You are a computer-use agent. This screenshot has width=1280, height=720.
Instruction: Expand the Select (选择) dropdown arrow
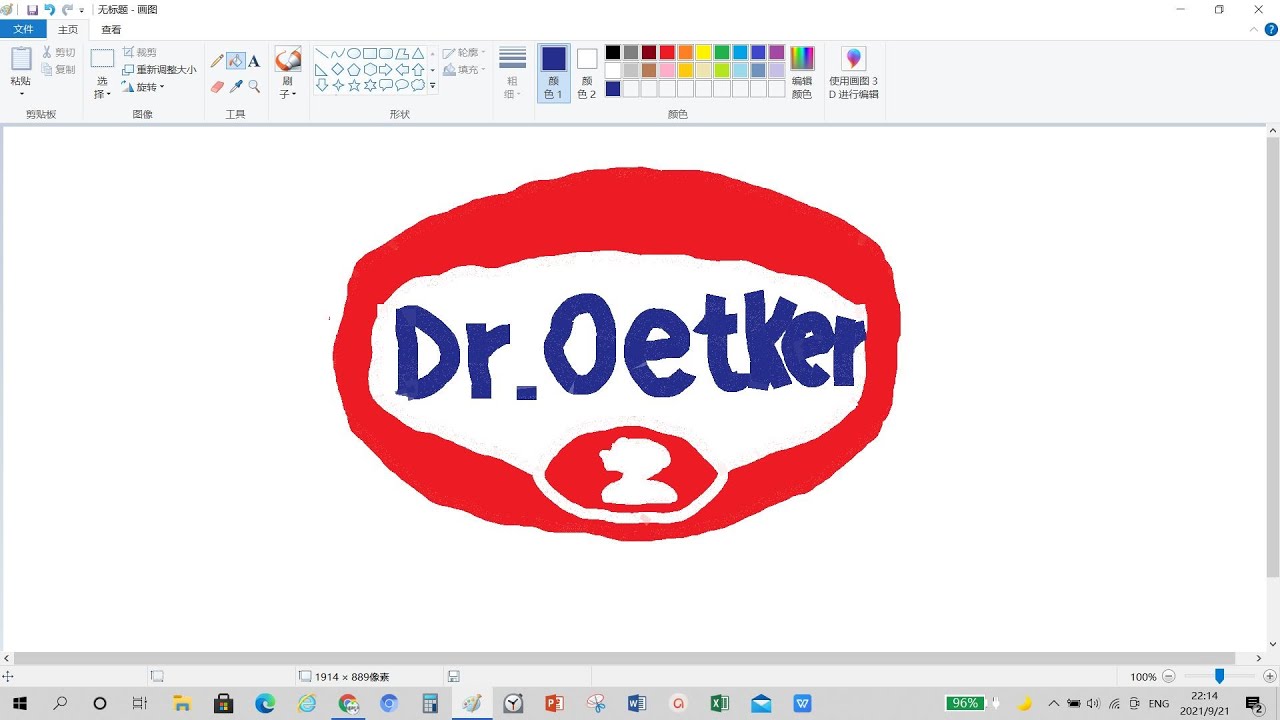[110, 94]
